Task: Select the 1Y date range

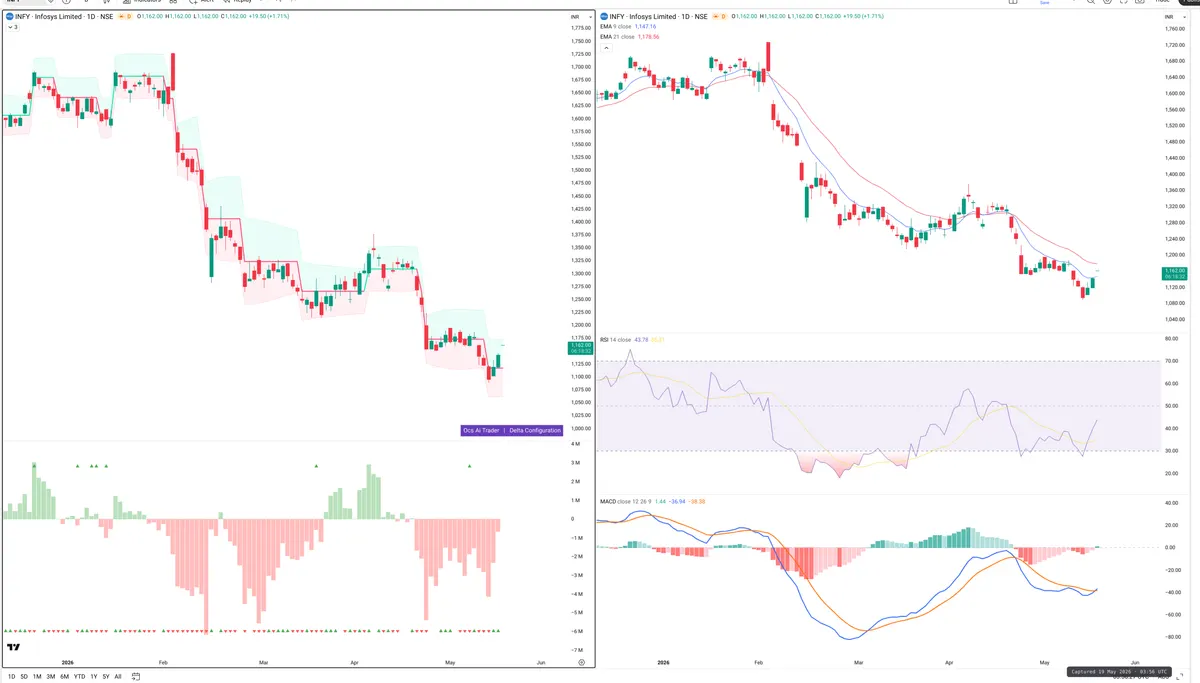Action: coord(94,677)
